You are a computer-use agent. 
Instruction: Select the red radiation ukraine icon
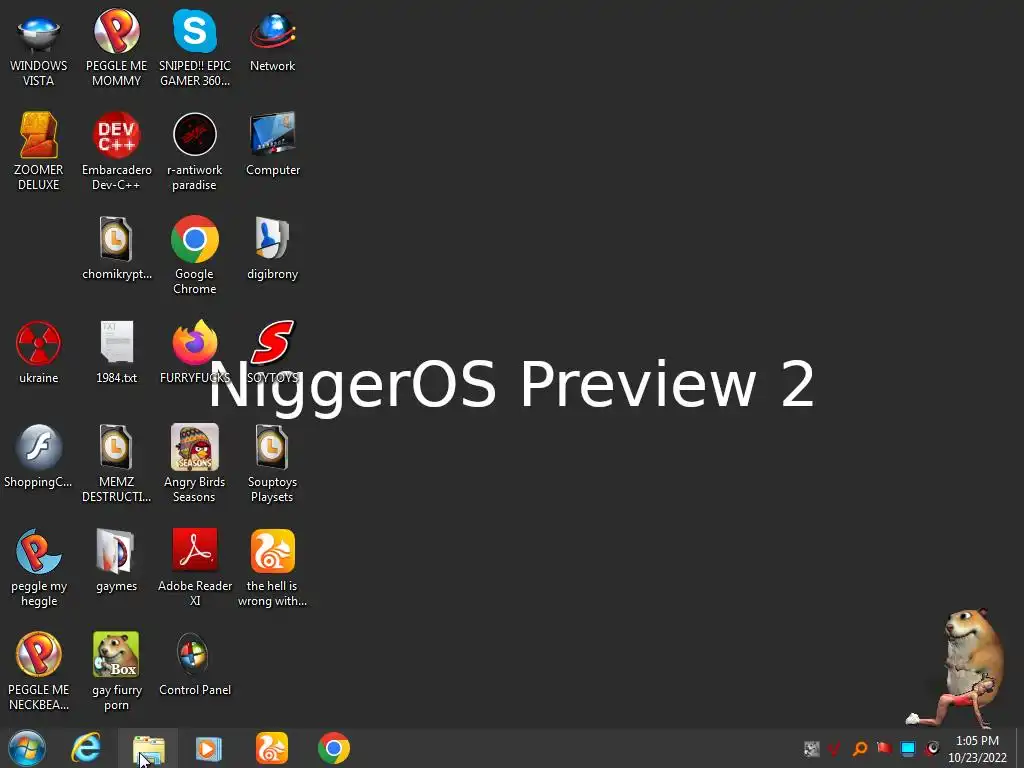(39, 353)
